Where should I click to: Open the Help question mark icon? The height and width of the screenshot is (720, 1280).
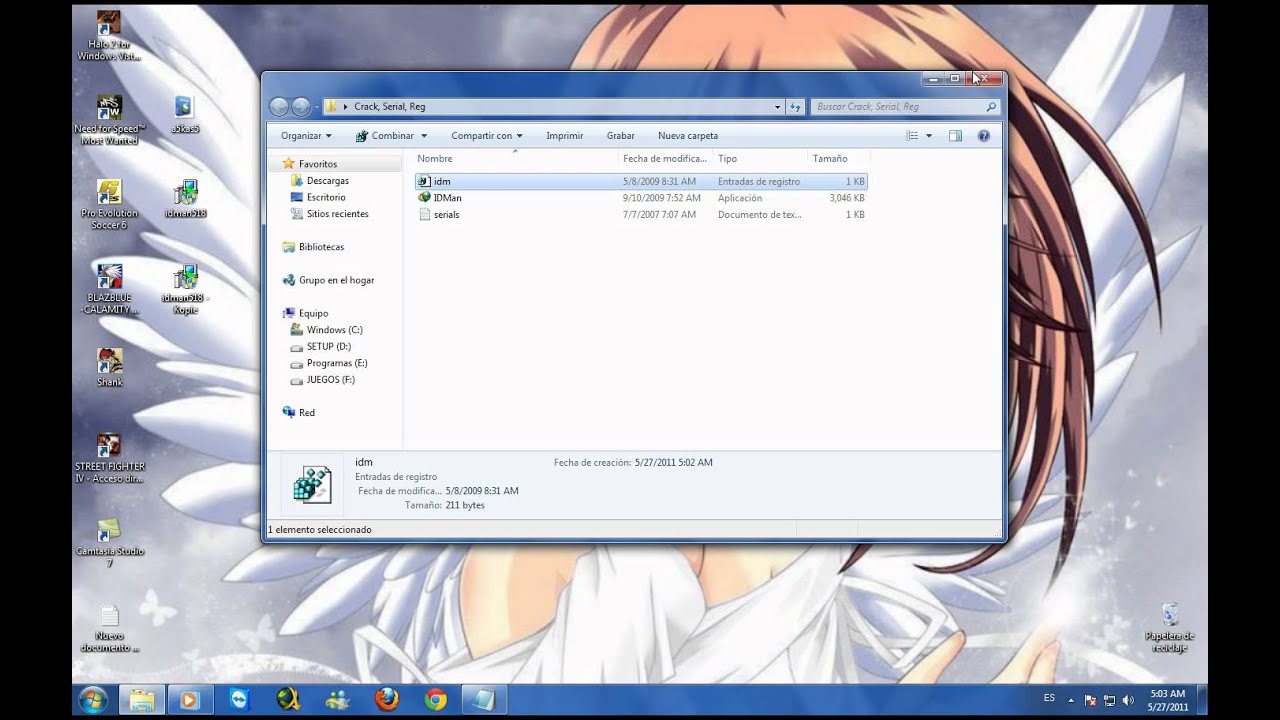click(983, 136)
